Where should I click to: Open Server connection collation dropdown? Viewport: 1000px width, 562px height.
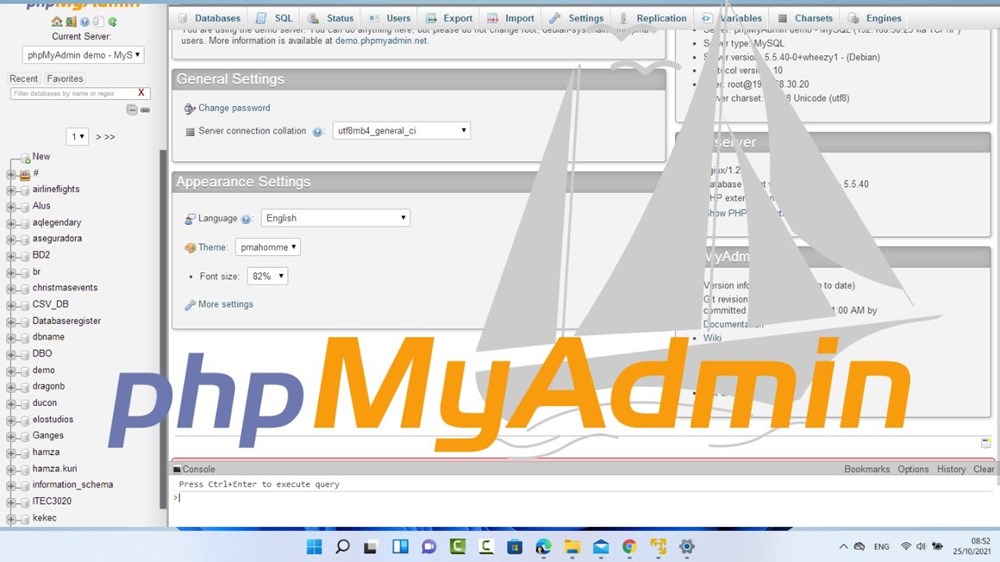pos(401,131)
